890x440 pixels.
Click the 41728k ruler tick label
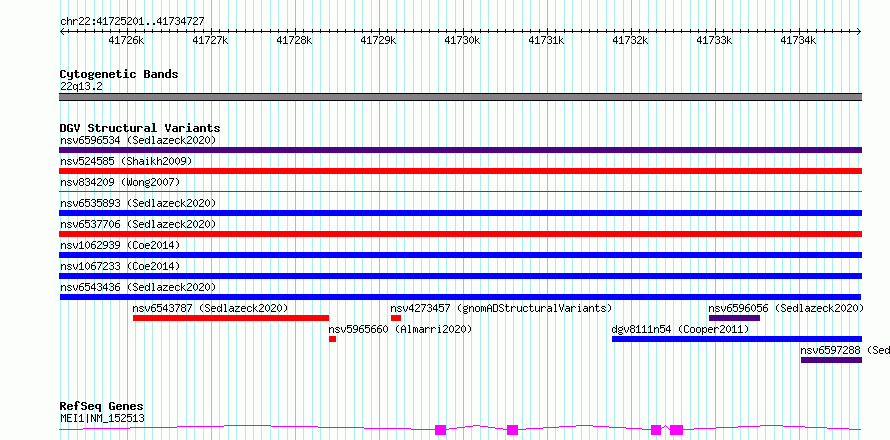click(x=295, y=40)
